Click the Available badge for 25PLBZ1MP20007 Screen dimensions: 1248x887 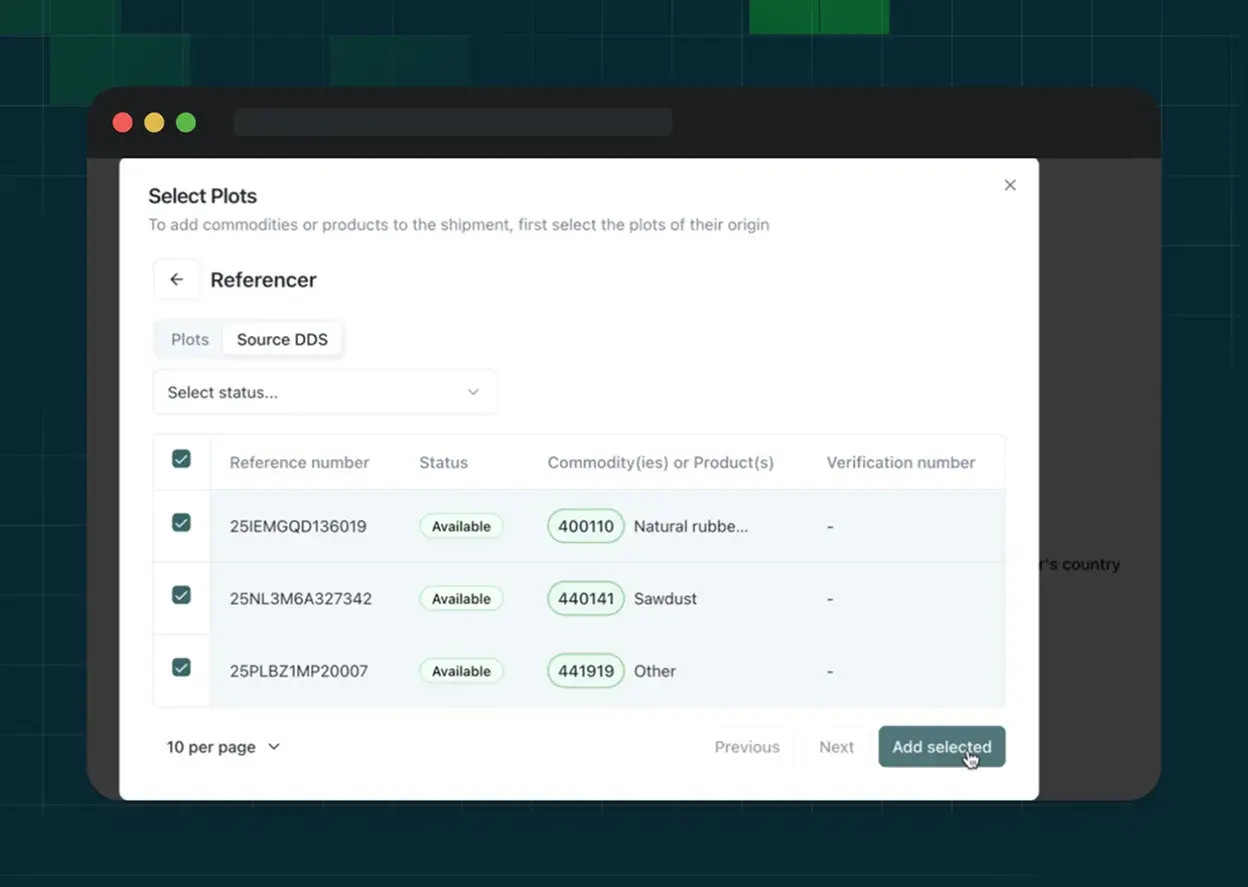click(x=461, y=671)
